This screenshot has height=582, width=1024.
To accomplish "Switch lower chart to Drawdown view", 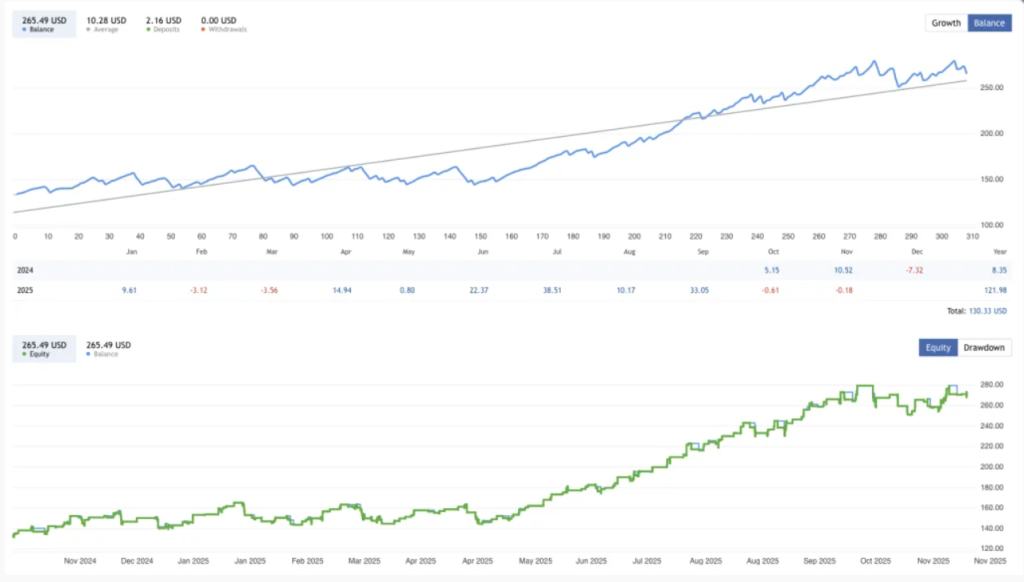I will pyautogui.click(x=984, y=348).
